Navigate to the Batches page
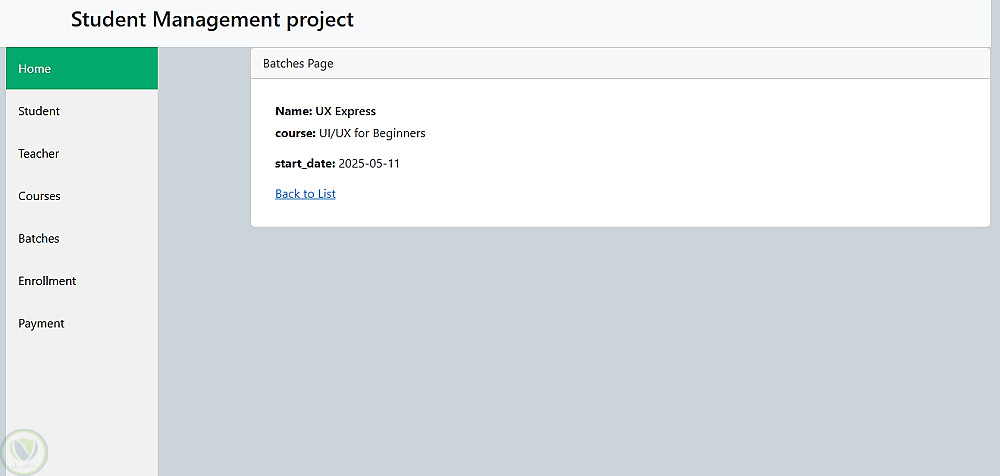Screen dimensions: 1000x476 39,239
